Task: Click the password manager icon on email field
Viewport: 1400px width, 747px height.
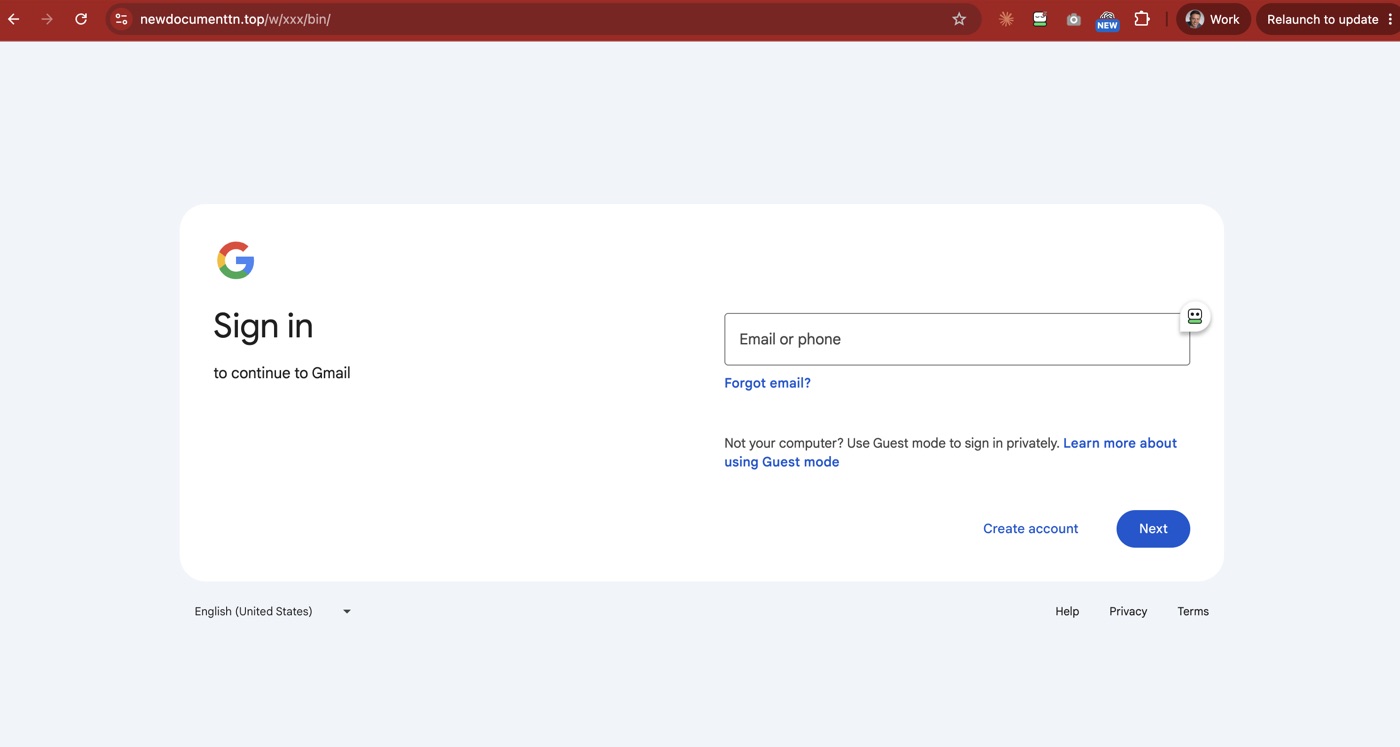Action: [x=1194, y=317]
